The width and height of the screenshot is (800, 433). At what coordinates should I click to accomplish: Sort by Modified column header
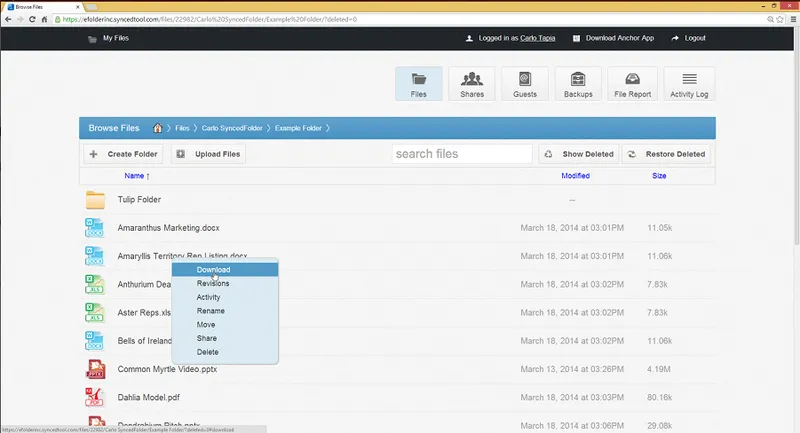(x=576, y=176)
